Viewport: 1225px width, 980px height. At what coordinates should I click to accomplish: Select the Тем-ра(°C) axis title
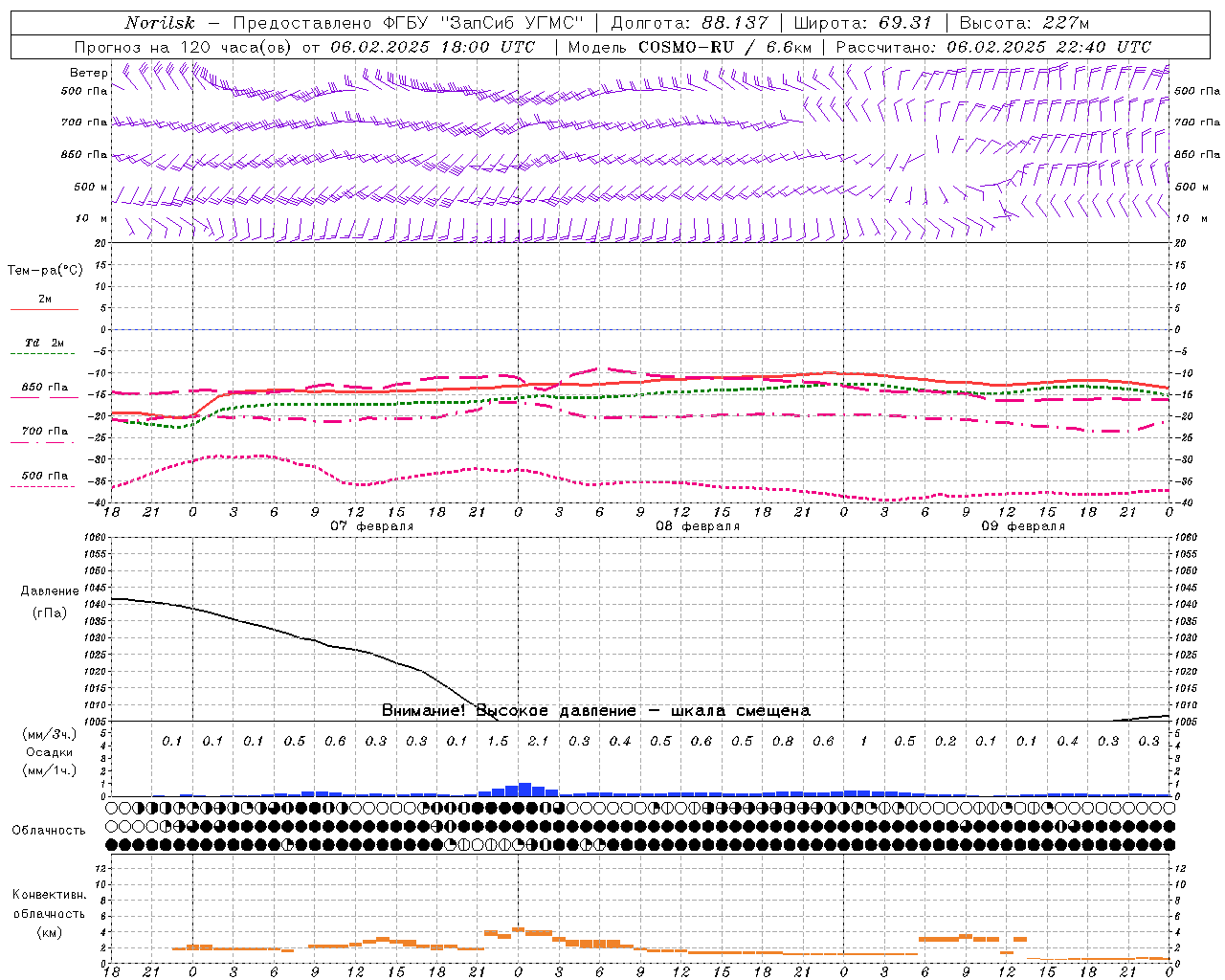point(45,270)
